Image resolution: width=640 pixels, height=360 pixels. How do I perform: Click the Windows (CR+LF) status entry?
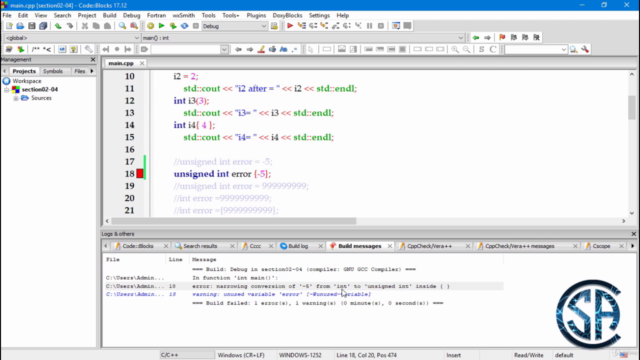[241, 355]
